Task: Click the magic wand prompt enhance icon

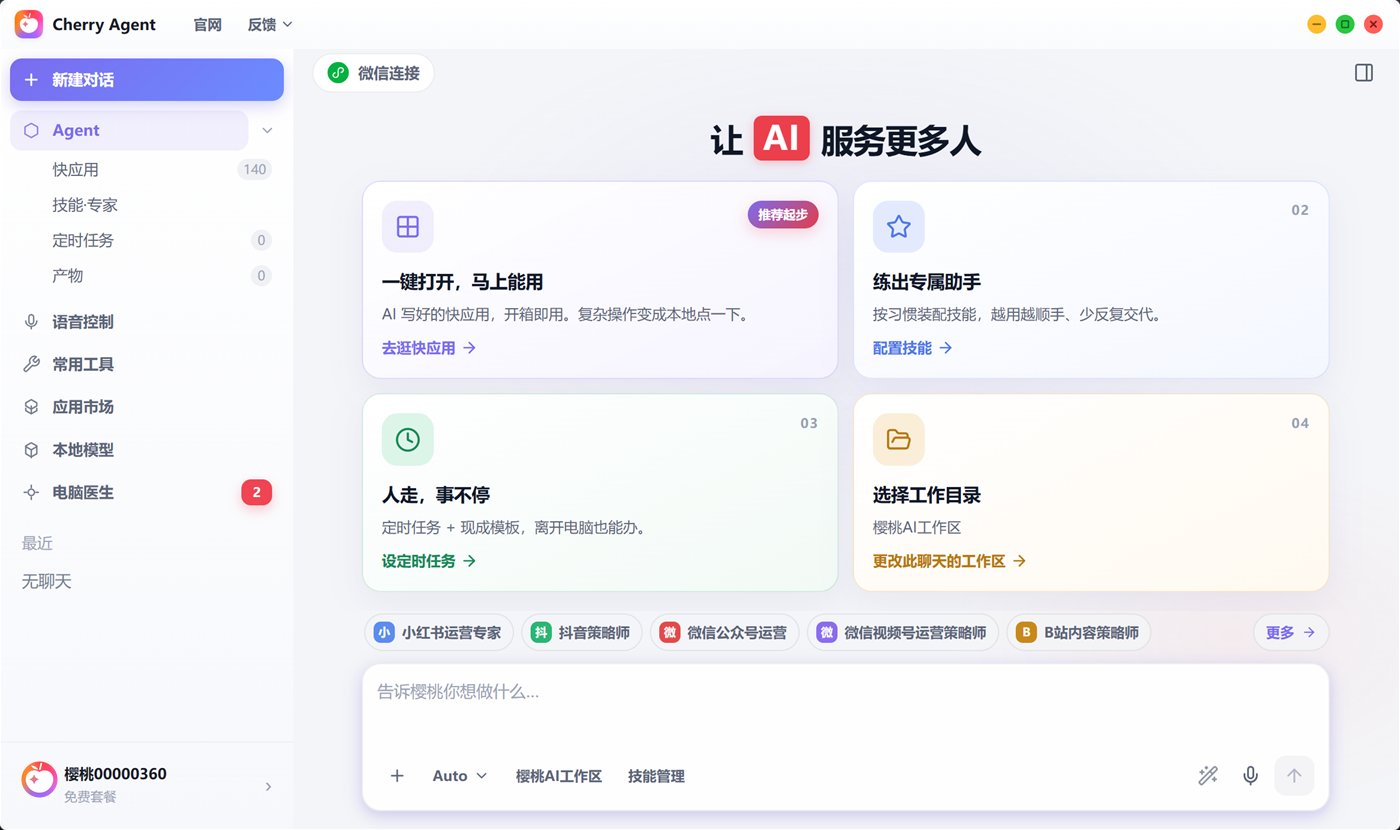Action: click(x=1208, y=776)
